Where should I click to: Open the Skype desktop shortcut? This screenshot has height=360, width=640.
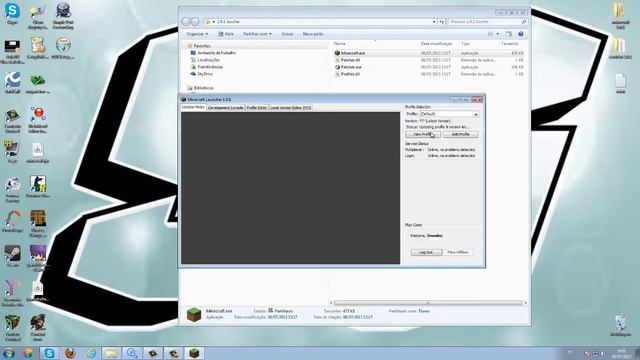click(12, 13)
